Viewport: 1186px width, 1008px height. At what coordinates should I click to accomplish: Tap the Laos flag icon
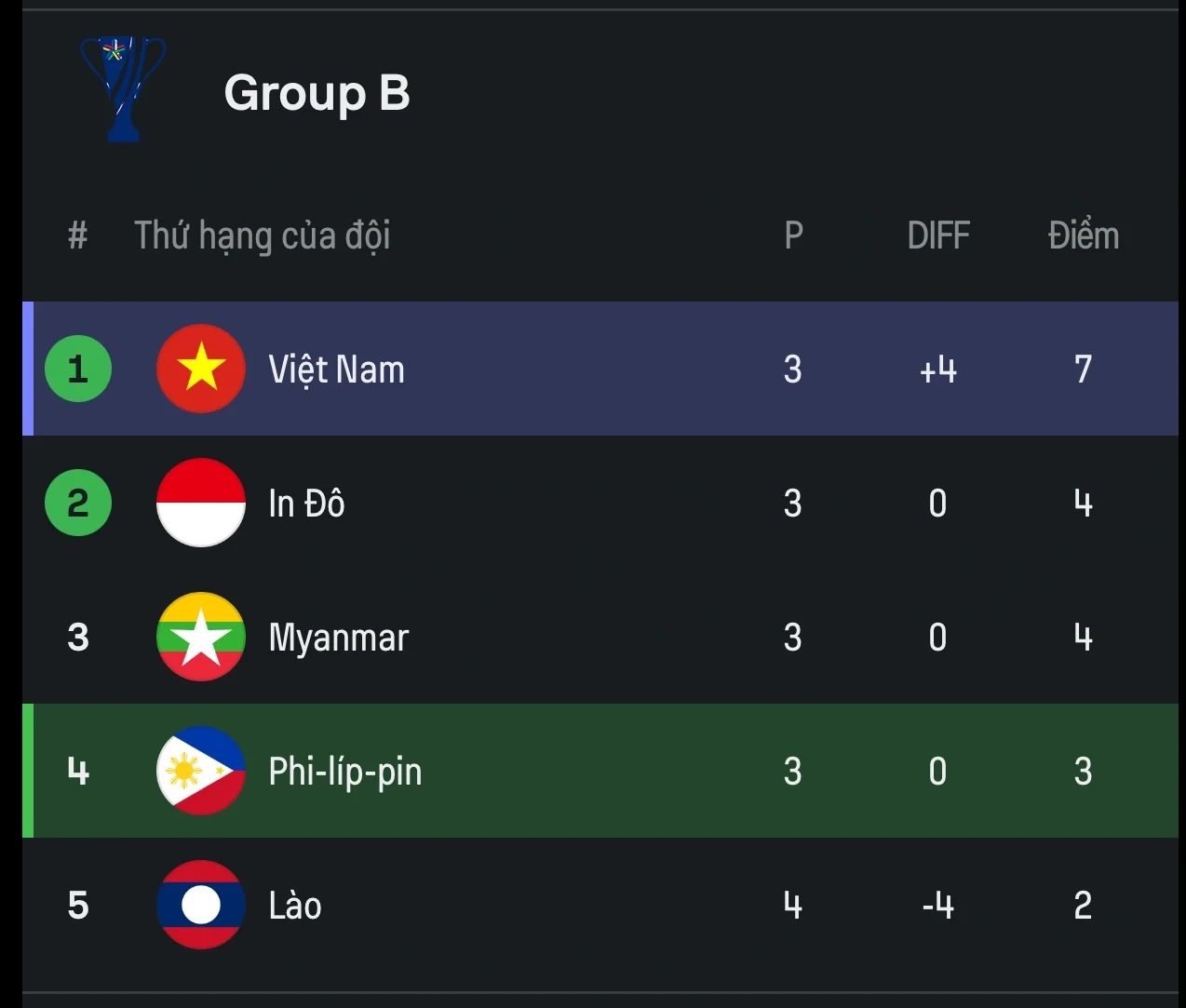coord(201,905)
